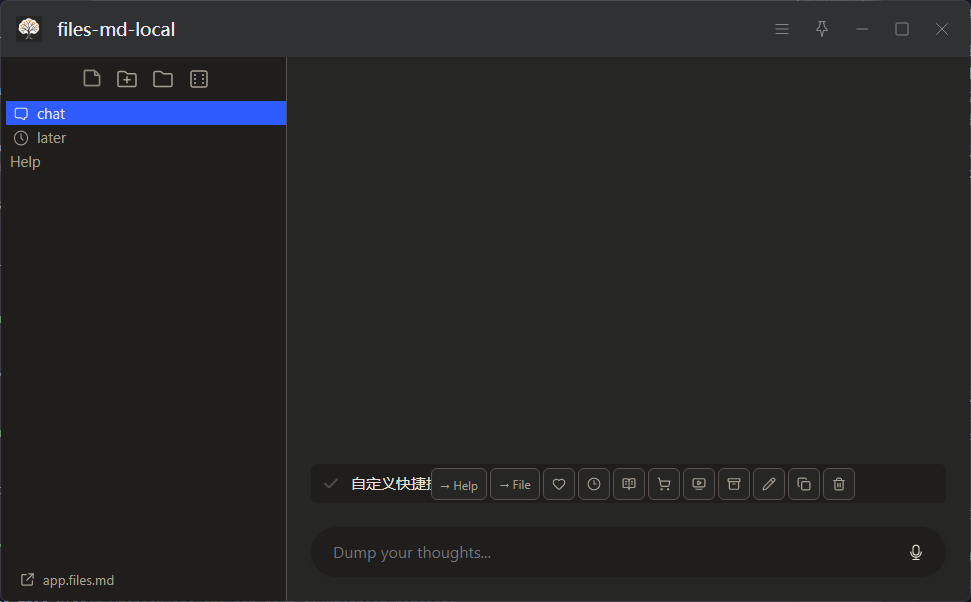The height and width of the screenshot is (602, 971).
Task: Click the open book icon on the message
Action: click(629, 484)
